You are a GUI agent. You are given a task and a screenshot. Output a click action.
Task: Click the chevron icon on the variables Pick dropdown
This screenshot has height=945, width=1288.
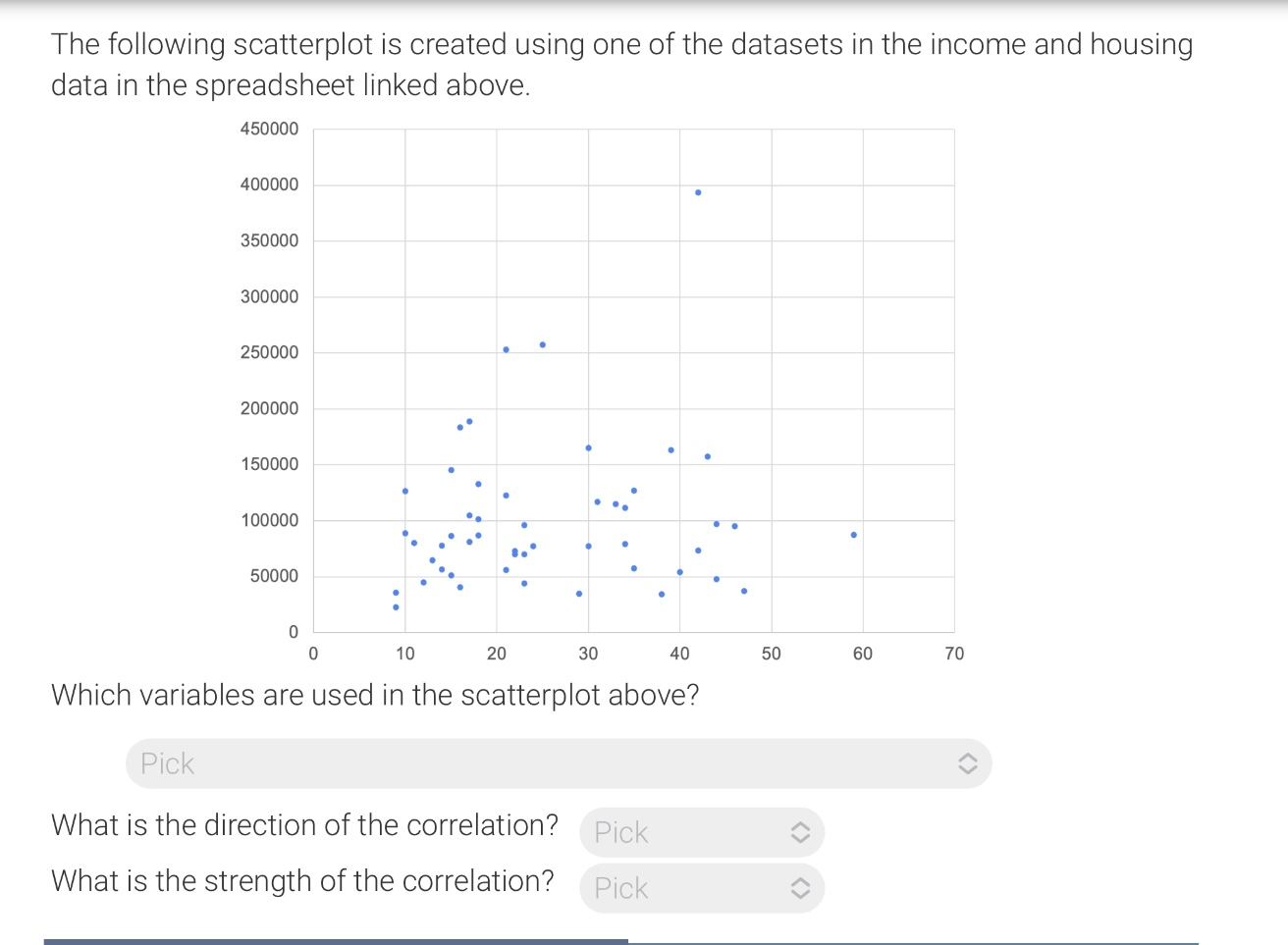tap(967, 762)
